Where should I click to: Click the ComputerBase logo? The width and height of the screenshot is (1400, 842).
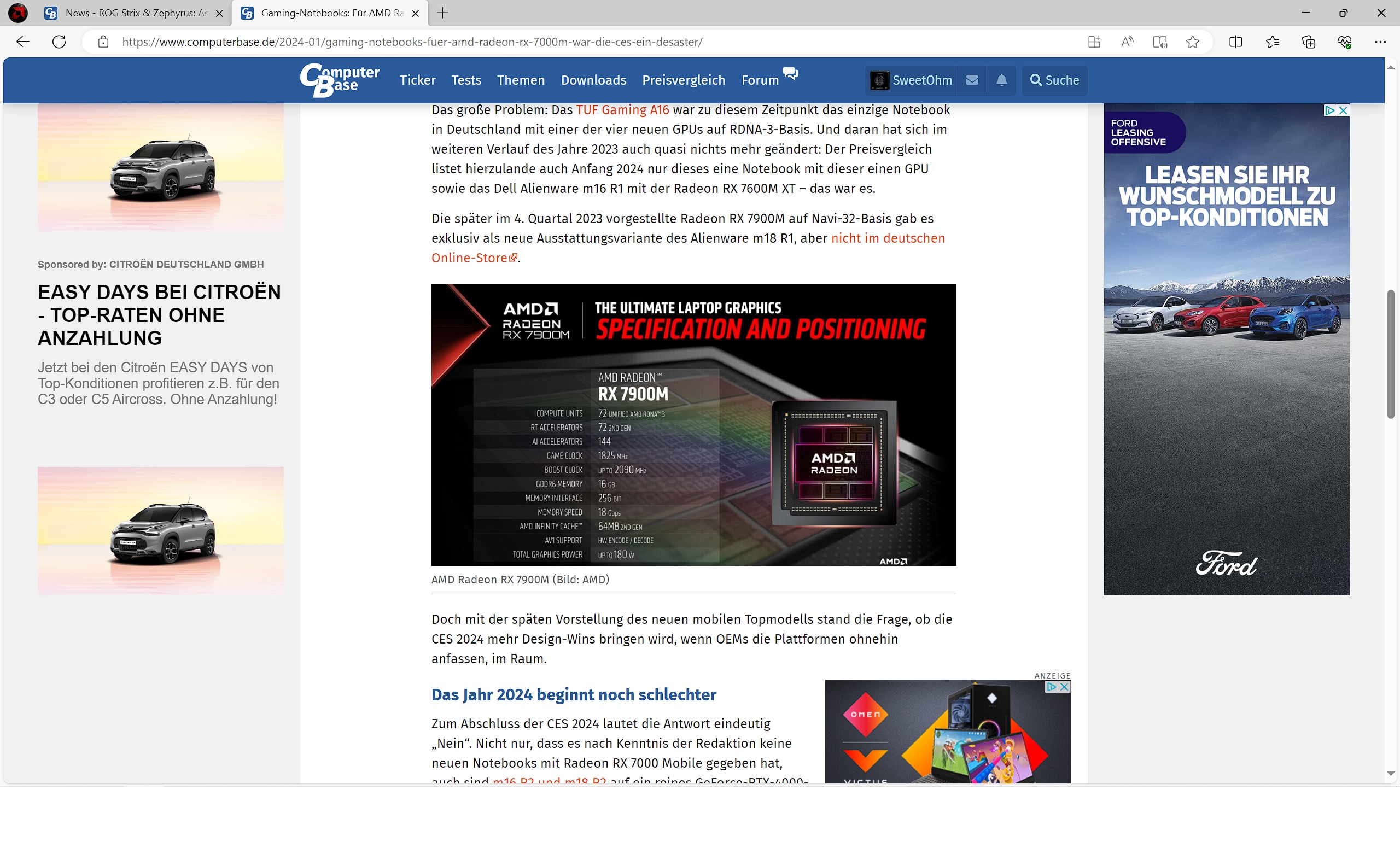(x=340, y=80)
